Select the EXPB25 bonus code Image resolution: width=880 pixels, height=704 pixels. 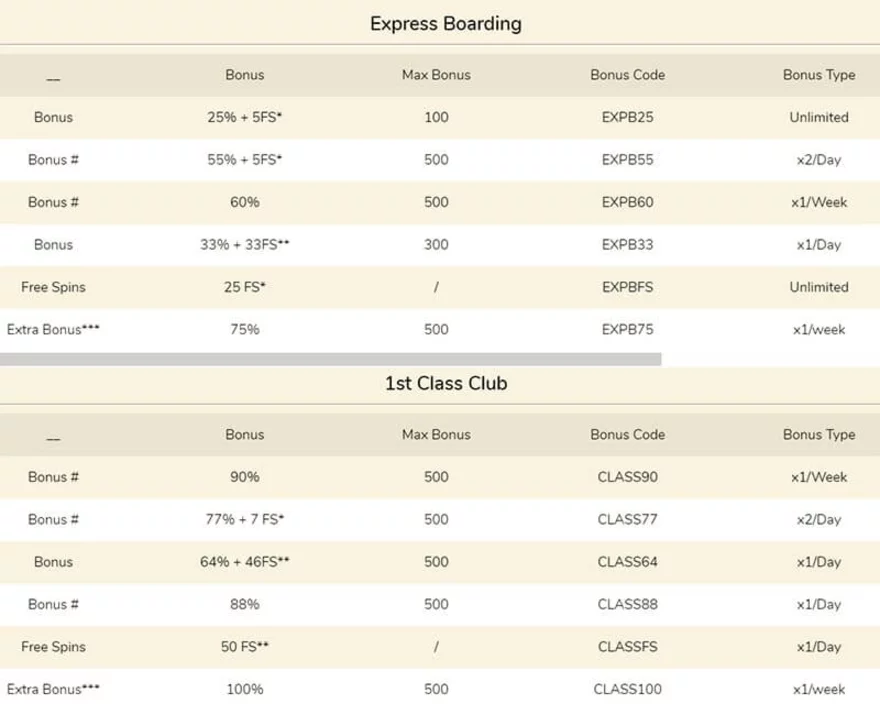click(x=627, y=117)
